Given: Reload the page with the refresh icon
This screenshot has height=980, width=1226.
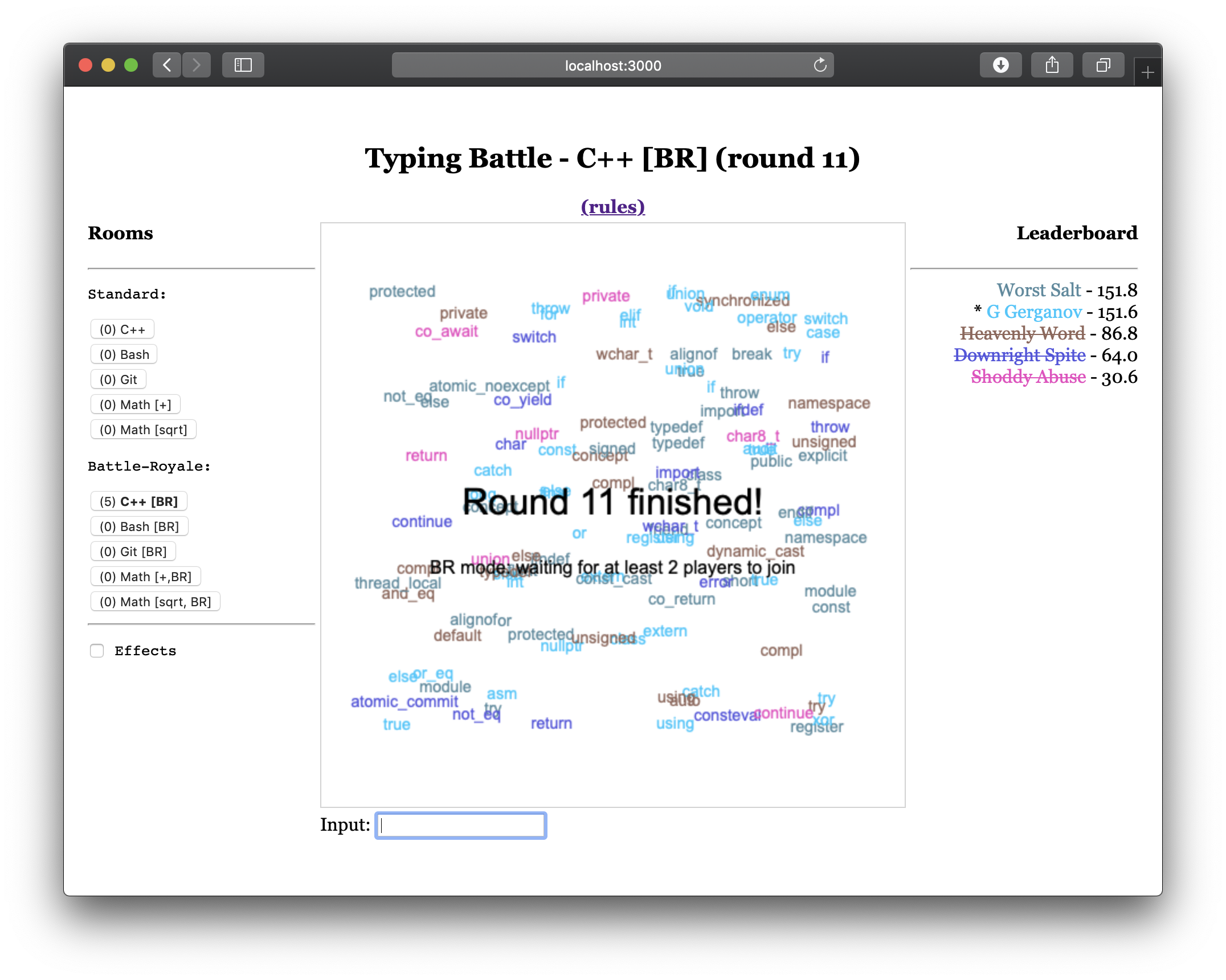Looking at the screenshot, I should pyautogui.click(x=820, y=65).
